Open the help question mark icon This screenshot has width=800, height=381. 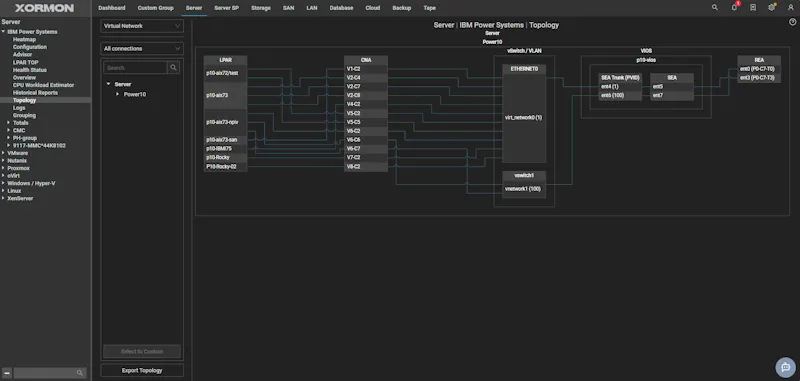coord(793,22)
